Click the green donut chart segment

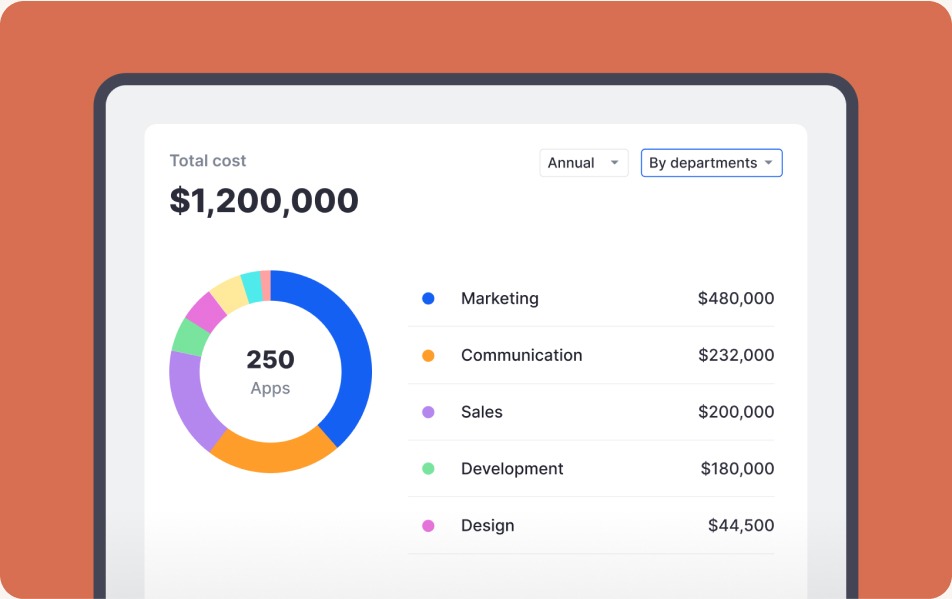[x=189, y=337]
